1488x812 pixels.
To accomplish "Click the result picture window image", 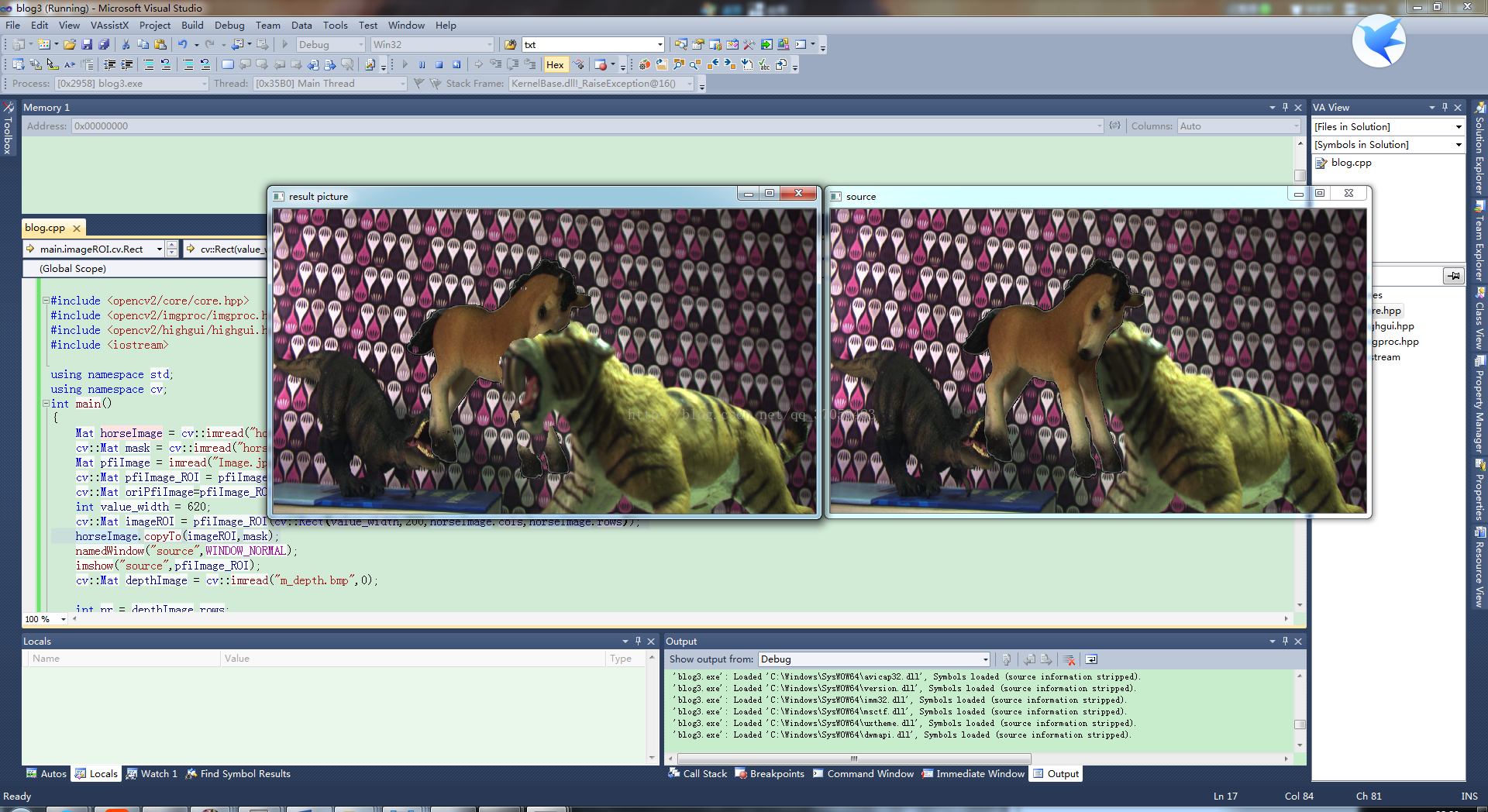I will pos(544,361).
